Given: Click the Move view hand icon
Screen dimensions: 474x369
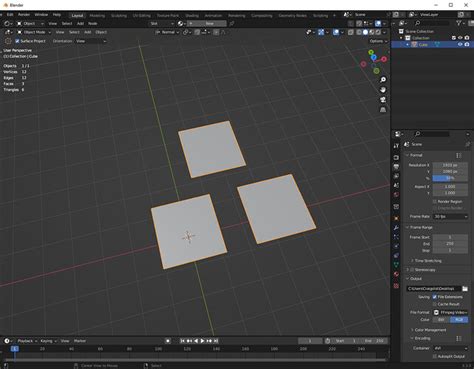Looking at the screenshot, I should pyautogui.click(x=383, y=90).
